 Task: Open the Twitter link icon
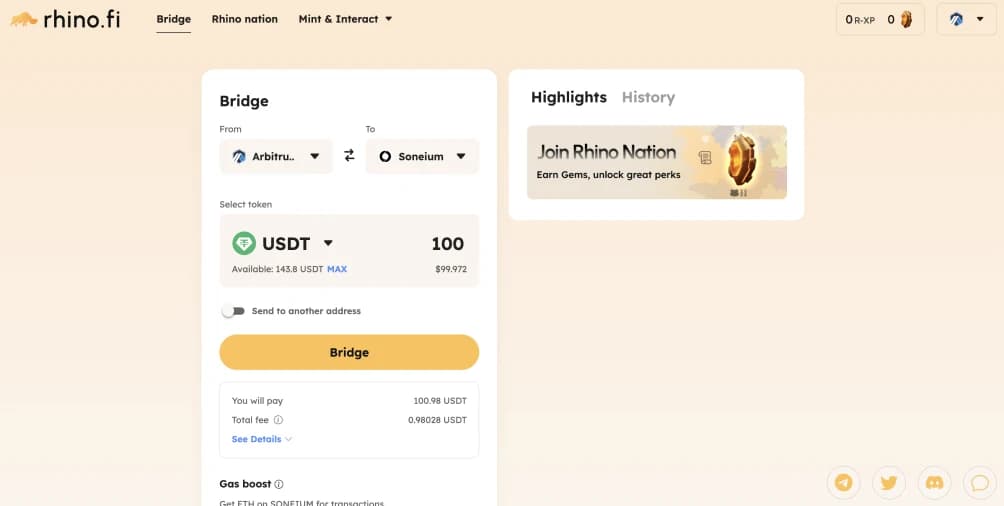pyautogui.click(x=889, y=483)
